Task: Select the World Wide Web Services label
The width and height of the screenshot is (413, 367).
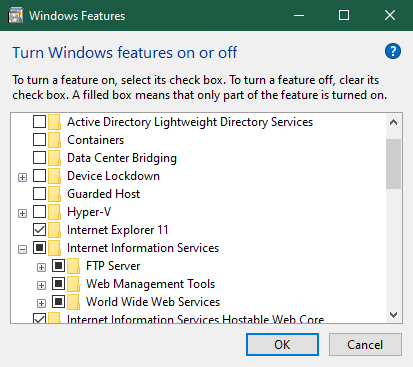Action: coord(153,302)
